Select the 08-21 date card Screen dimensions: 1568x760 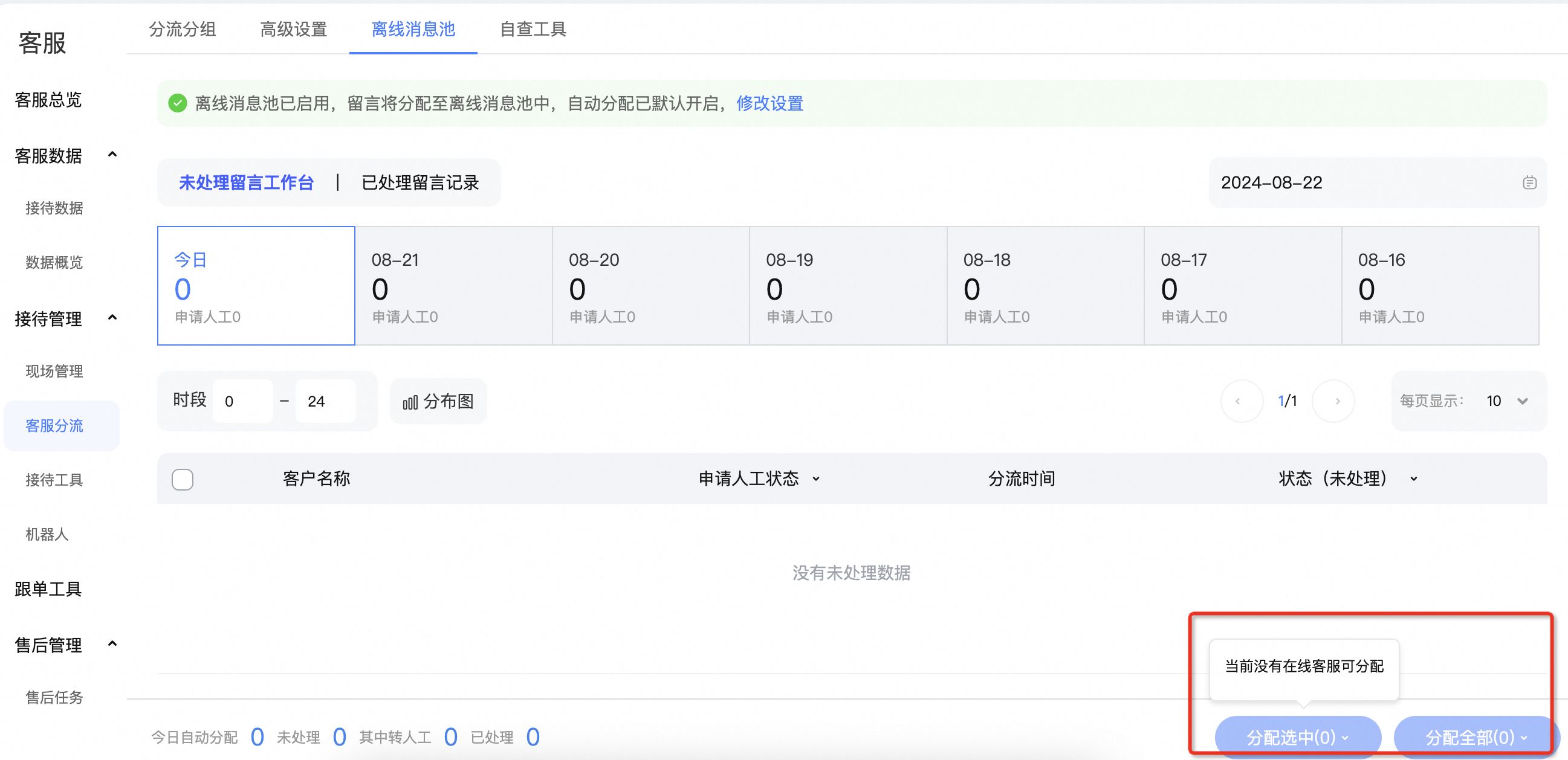453,286
